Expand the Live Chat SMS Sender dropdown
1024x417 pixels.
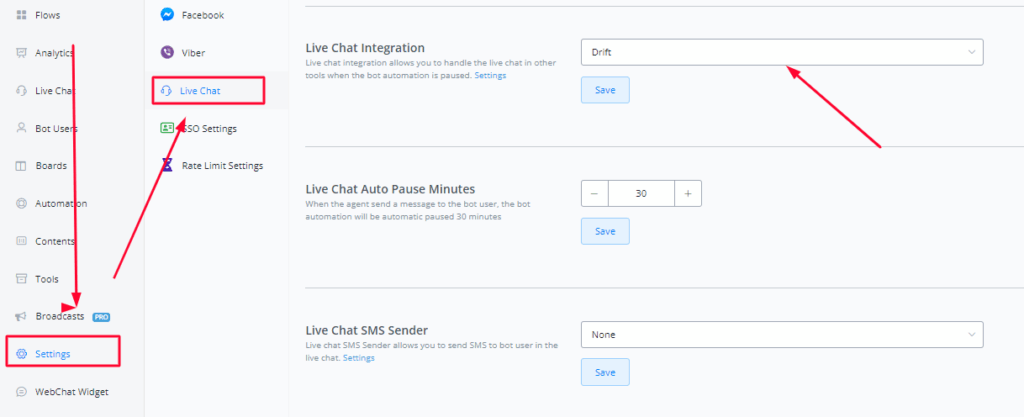(x=781, y=334)
